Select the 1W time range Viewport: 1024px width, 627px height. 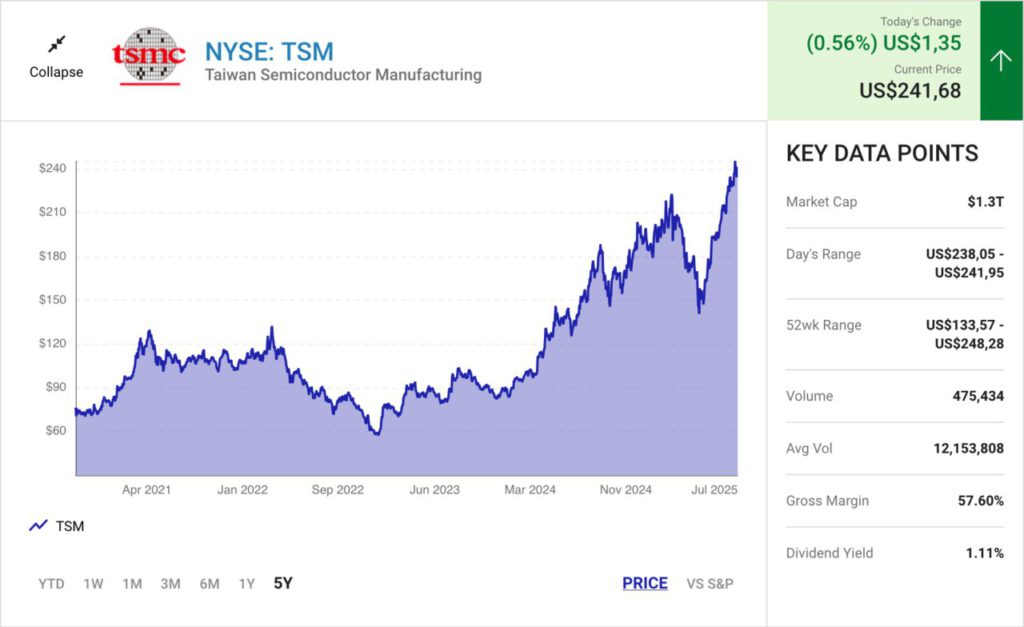click(93, 584)
